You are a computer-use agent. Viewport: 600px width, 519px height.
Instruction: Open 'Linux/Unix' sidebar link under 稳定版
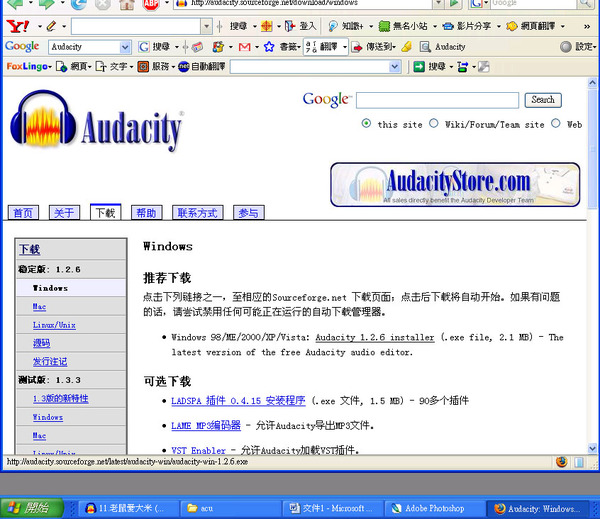click(x=54, y=325)
